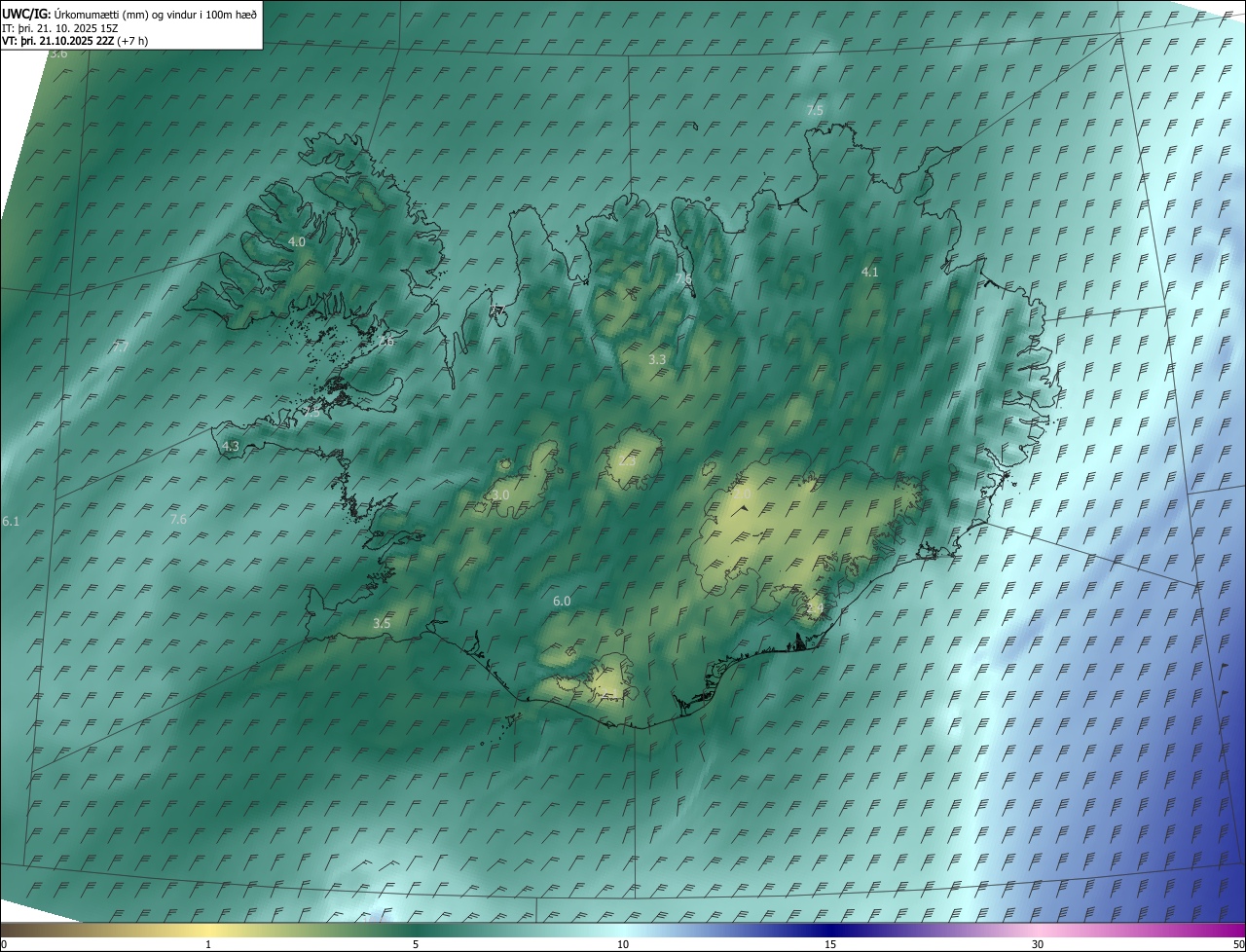Select the 4.1 value label on the map
The image size is (1246, 952).
(870, 273)
